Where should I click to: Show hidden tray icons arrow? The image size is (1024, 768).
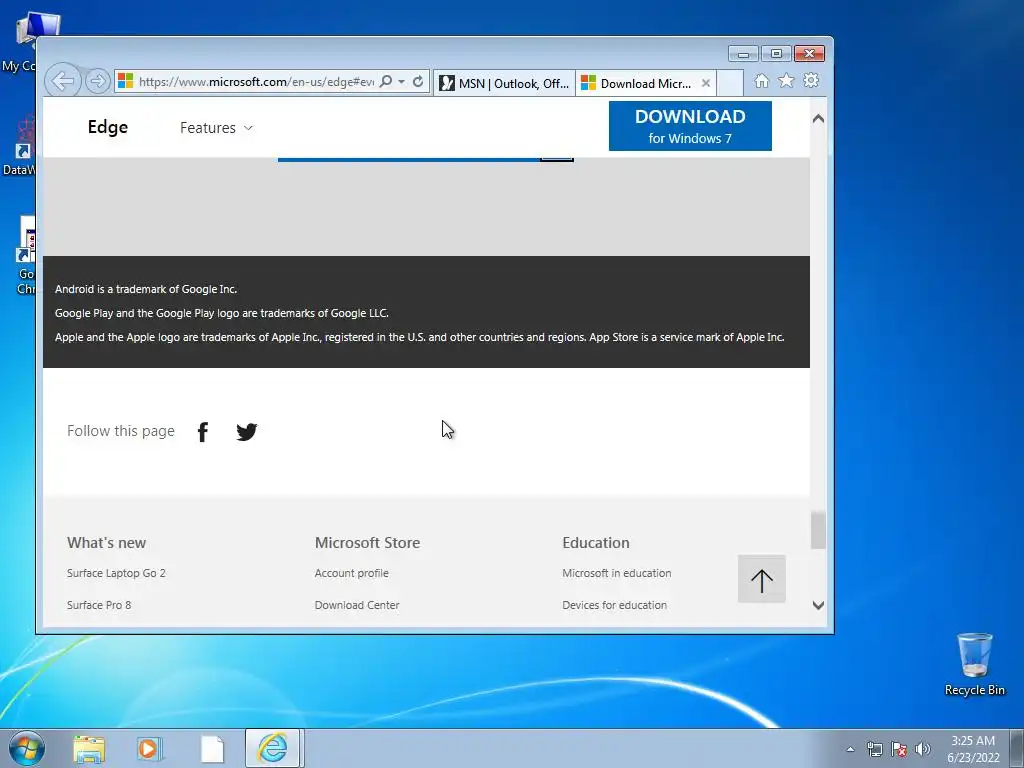coord(850,749)
